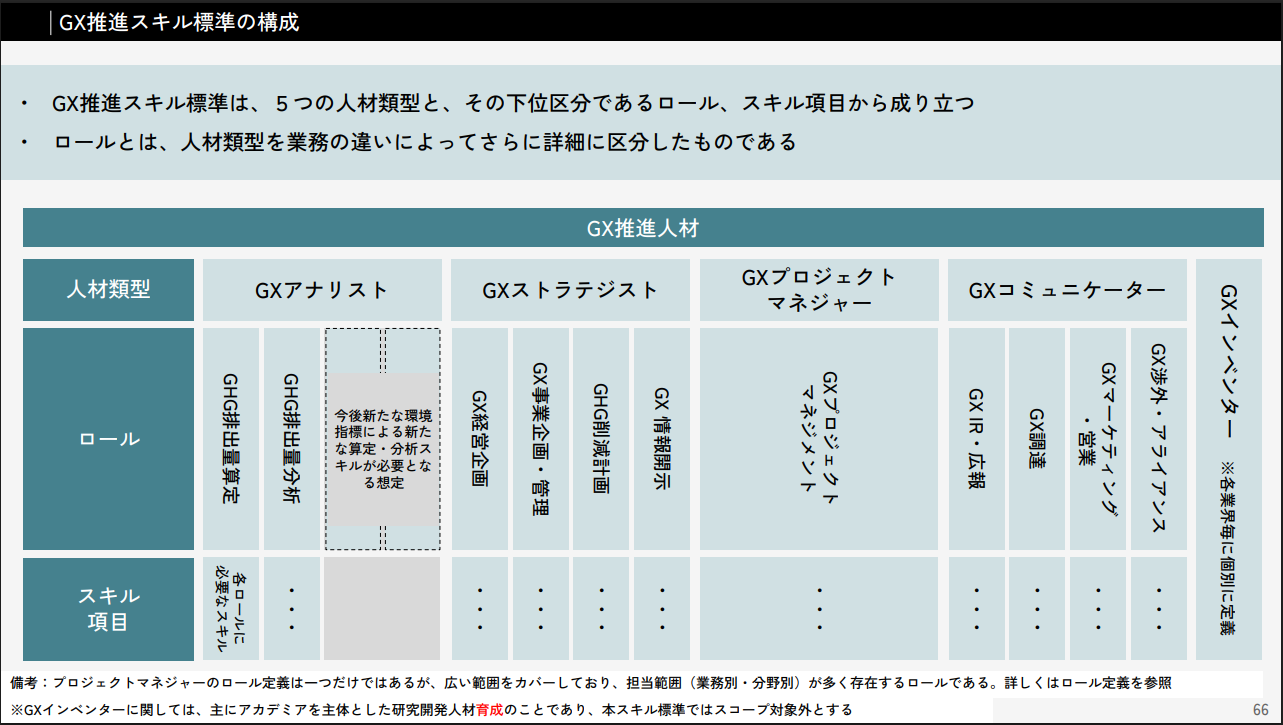Select the GX渉外・アライアンス role cell
The width and height of the screenshot is (1283, 725).
(x=1159, y=439)
